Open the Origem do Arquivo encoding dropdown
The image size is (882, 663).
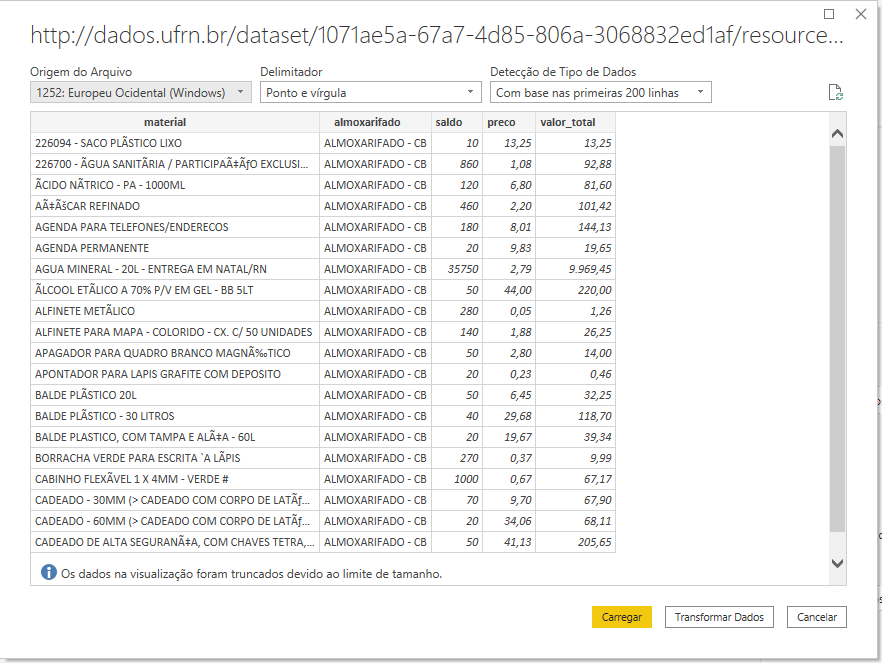point(141,92)
